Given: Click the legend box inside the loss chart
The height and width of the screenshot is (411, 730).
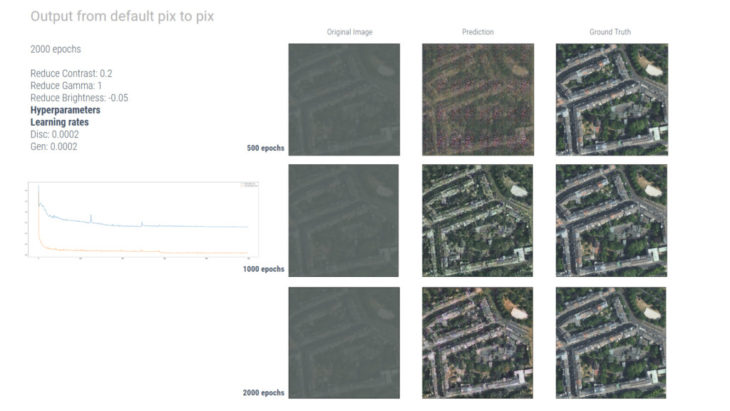Looking at the screenshot, I should pos(248,186).
